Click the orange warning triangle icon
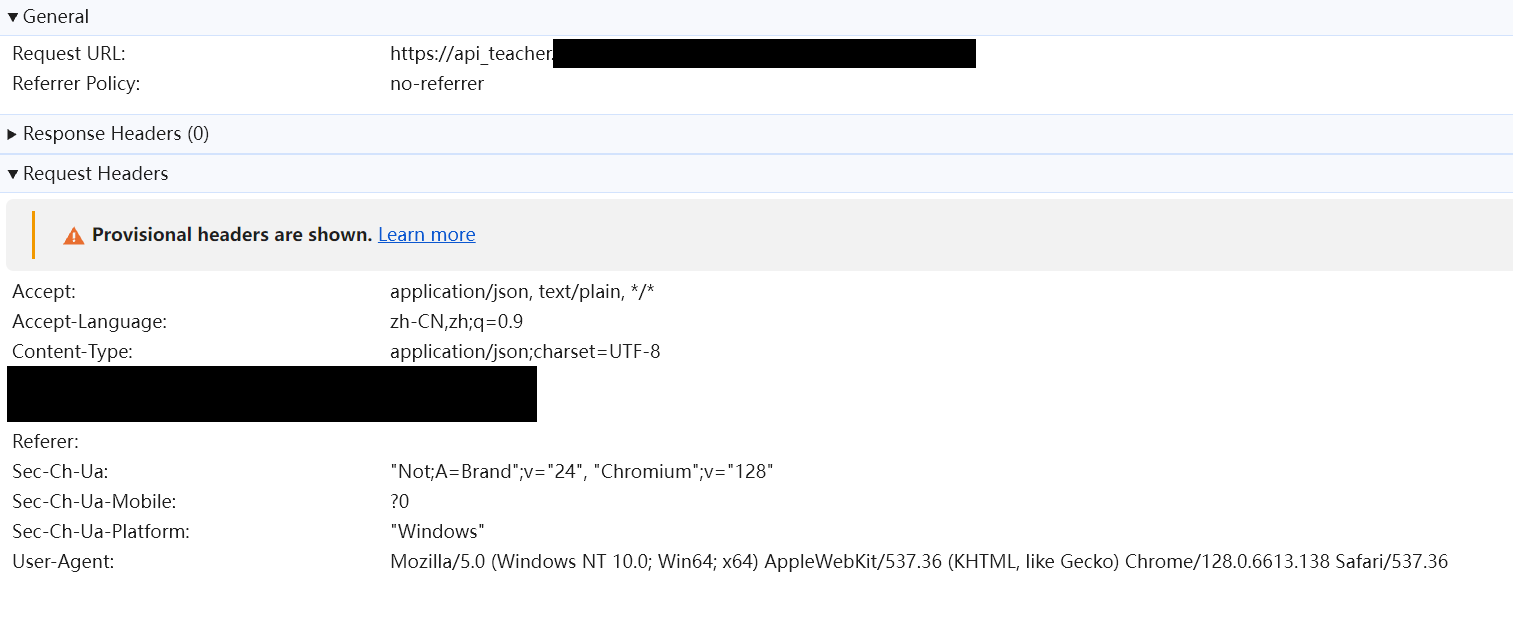Viewport: 1513px width, 621px height. pos(73,235)
